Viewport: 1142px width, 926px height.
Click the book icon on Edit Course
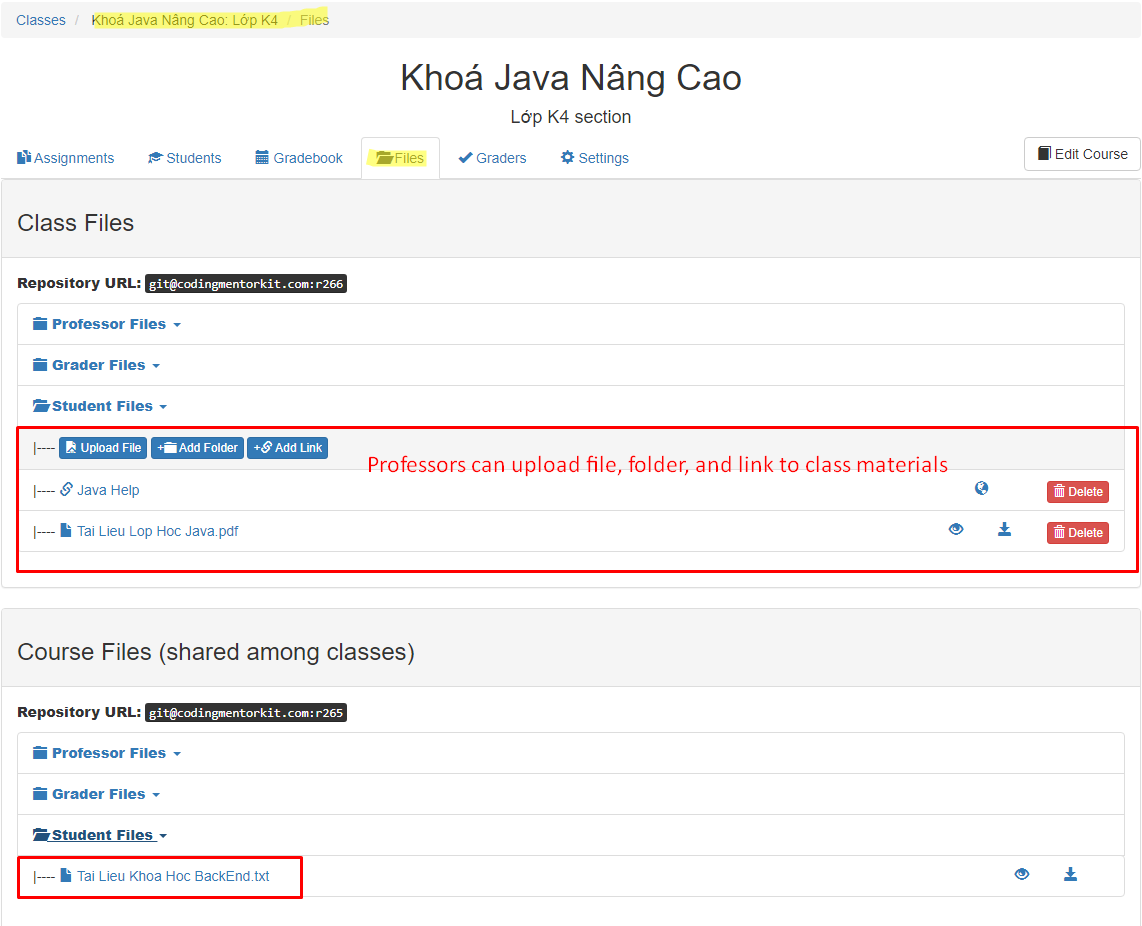pyautogui.click(x=1044, y=153)
